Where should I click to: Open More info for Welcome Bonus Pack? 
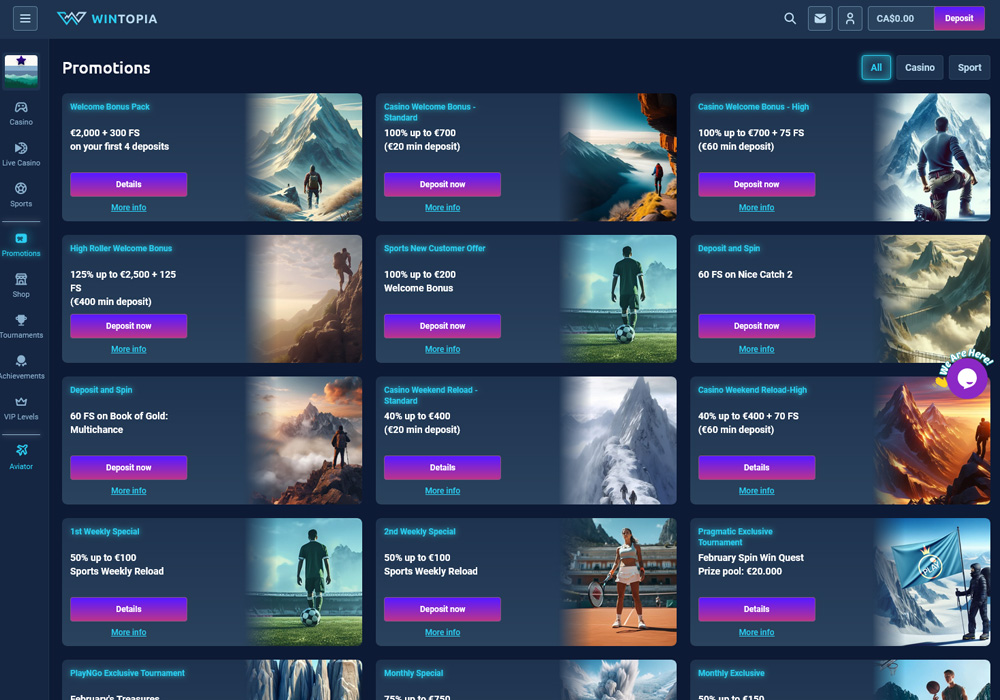pyautogui.click(x=129, y=208)
